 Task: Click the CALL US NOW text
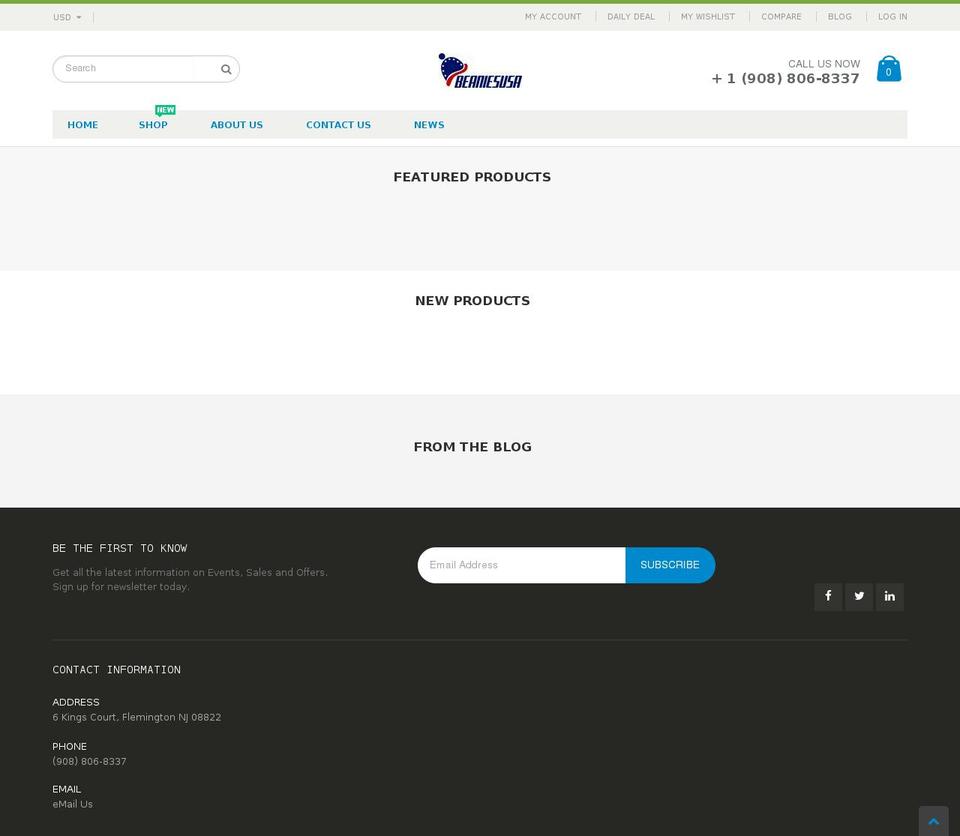[x=823, y=64]
